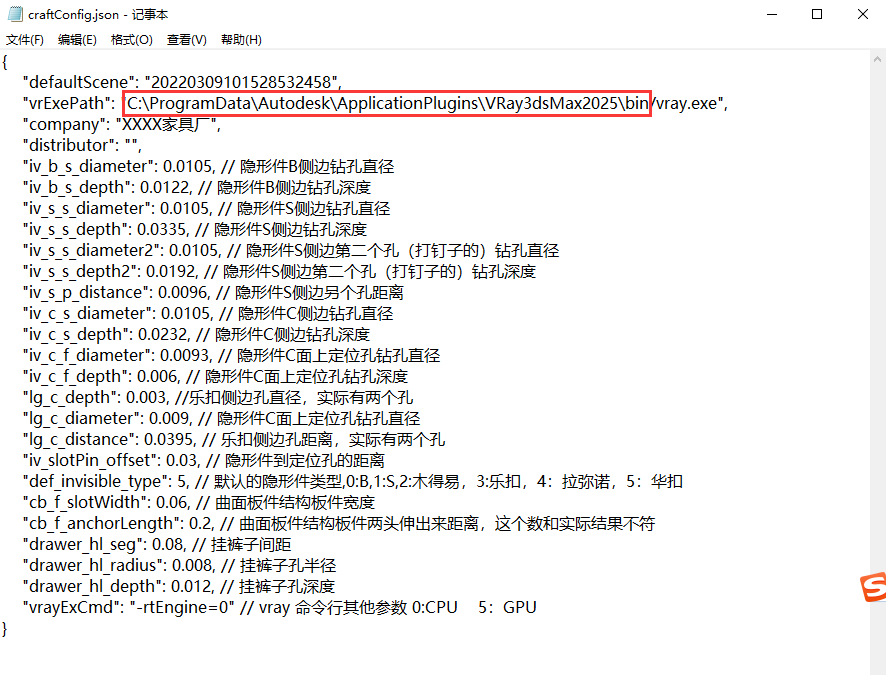Click the "iv_s_p_distance" line
Image resolution: width=886 pixels, height=675 pixels.
click(x=213, y=293)
